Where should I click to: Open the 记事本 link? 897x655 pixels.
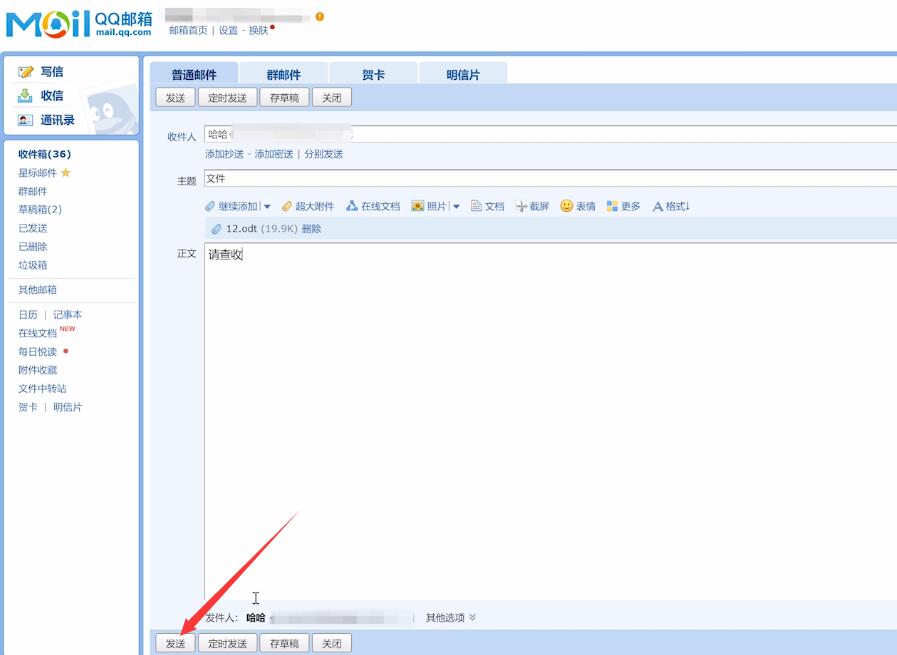68,315
